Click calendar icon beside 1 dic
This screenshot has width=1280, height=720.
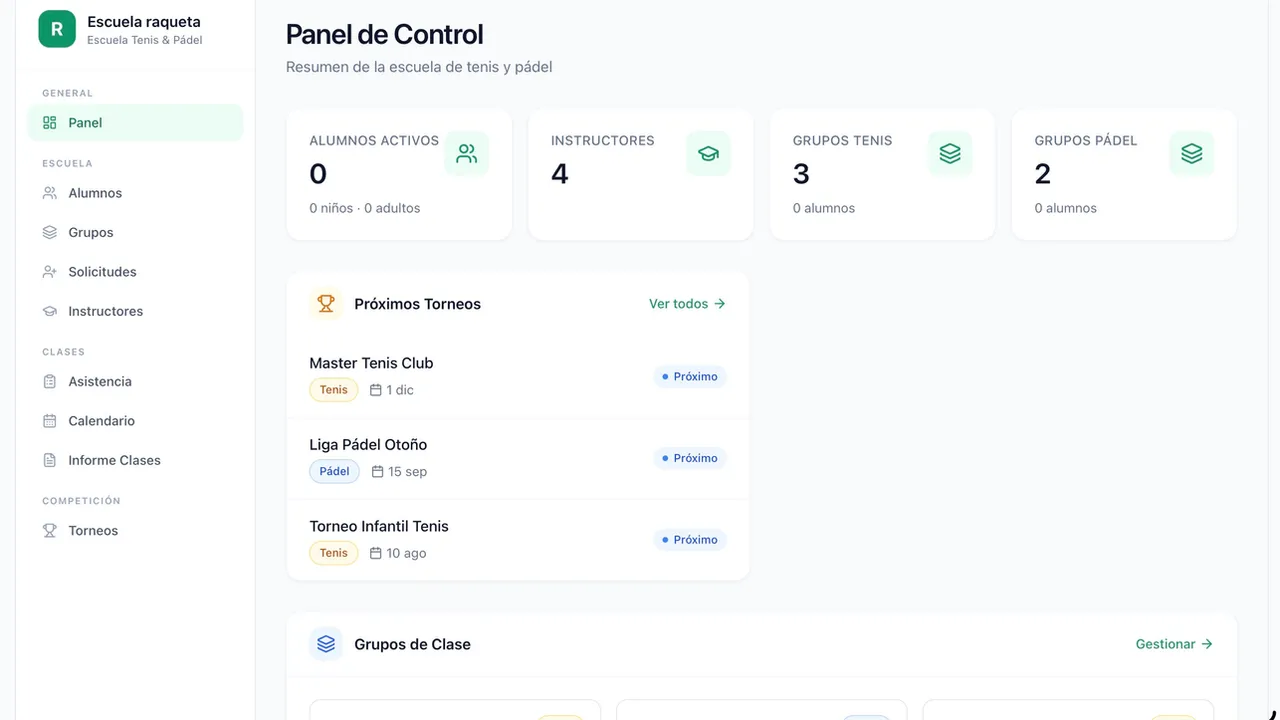pos(376,390)
